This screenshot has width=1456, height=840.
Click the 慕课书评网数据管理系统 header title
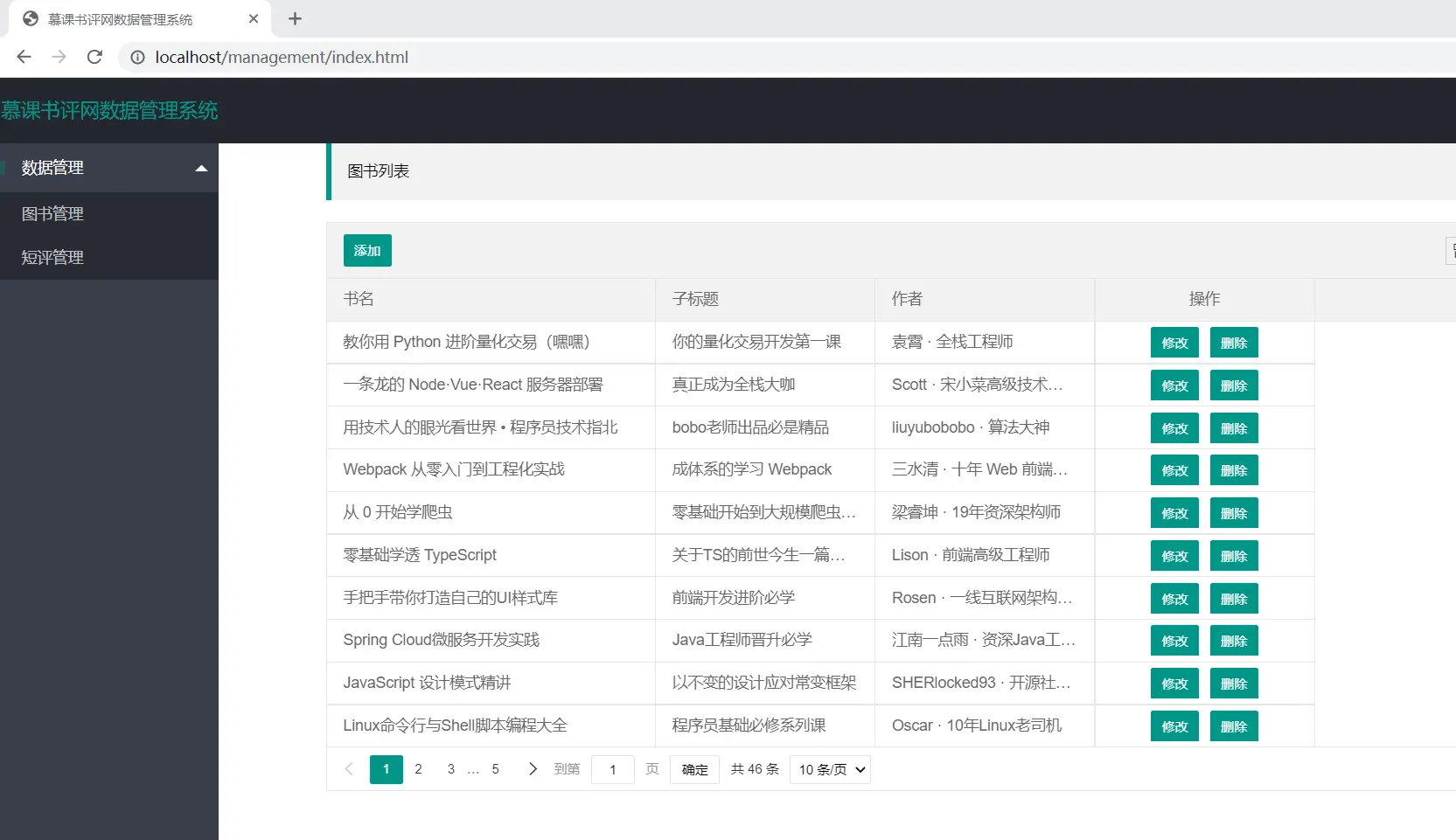(x=109, y=110)
